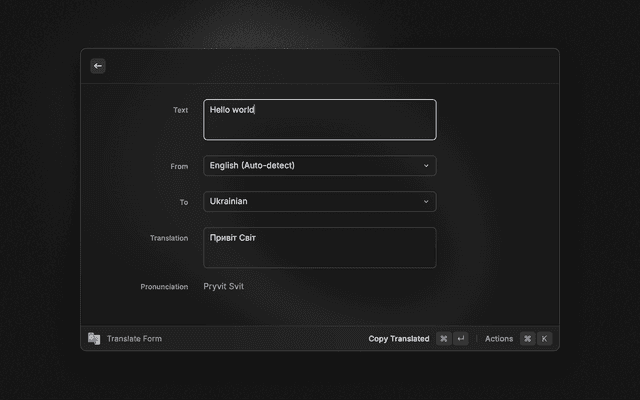The width and height of the screenshot is (640, 400).
Task: Click the Translation output text area
Action: point(319,247)
